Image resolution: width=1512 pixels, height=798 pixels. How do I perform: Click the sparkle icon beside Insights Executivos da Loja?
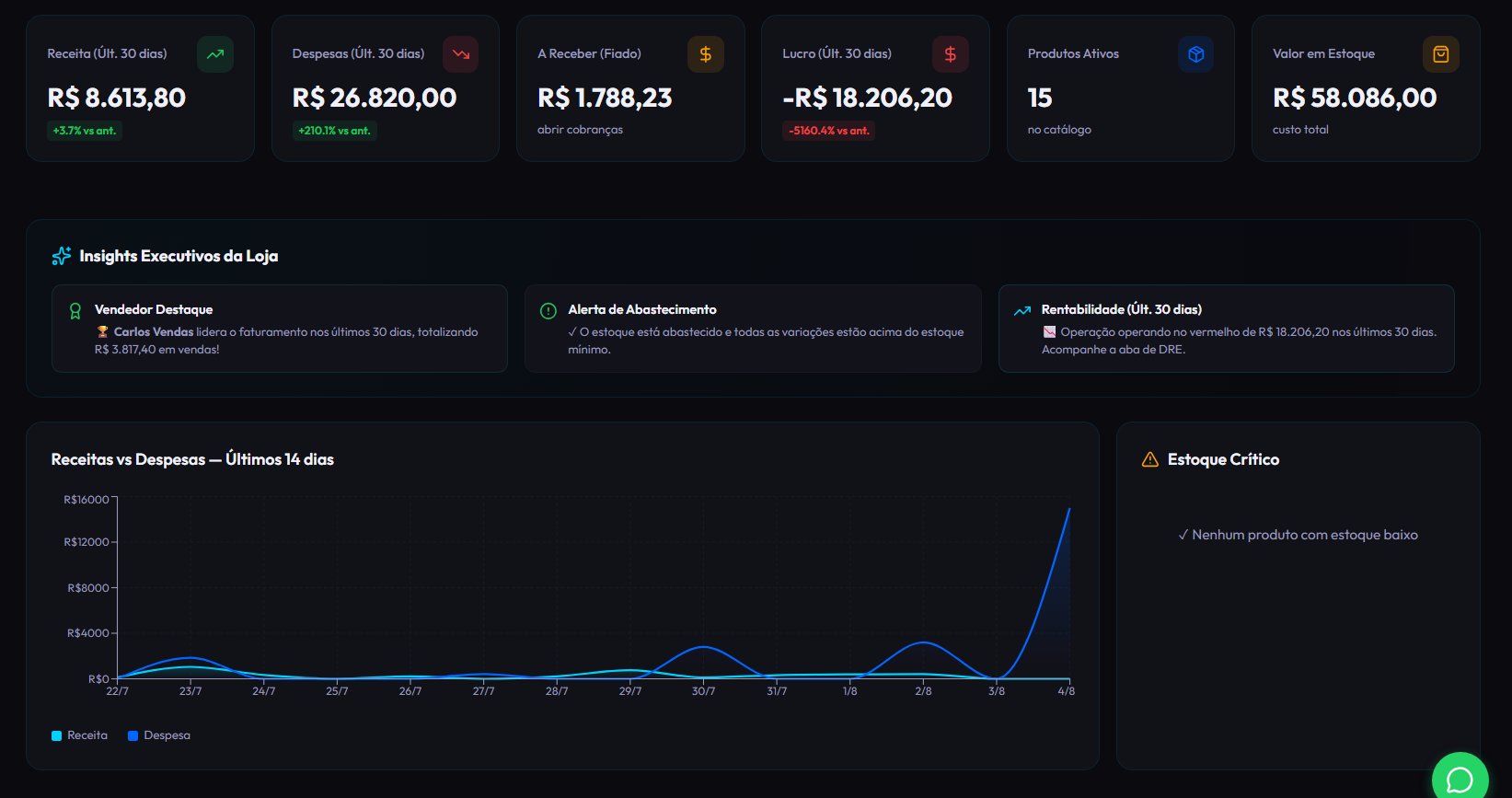tap(62, 256)
